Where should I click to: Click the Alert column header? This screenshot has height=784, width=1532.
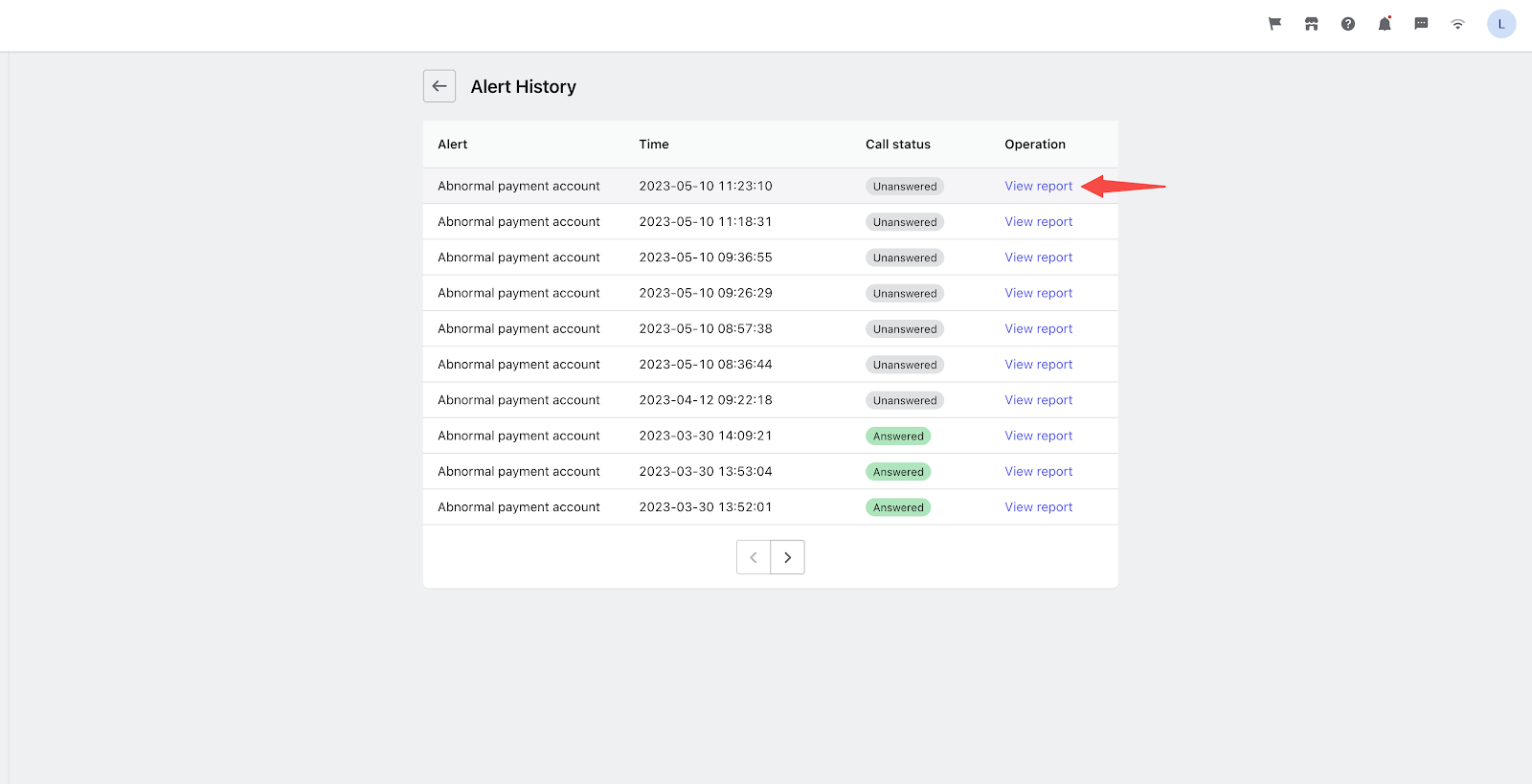pos(453,145)
